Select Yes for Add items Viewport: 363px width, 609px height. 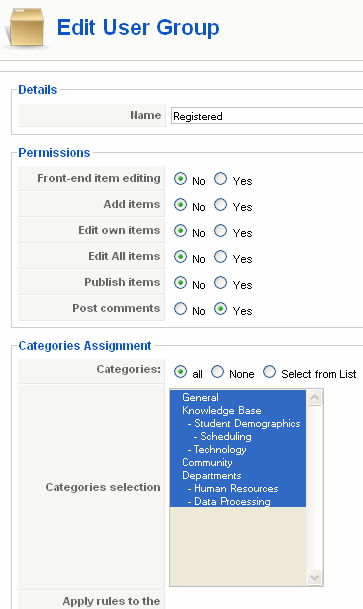(221, 205)
